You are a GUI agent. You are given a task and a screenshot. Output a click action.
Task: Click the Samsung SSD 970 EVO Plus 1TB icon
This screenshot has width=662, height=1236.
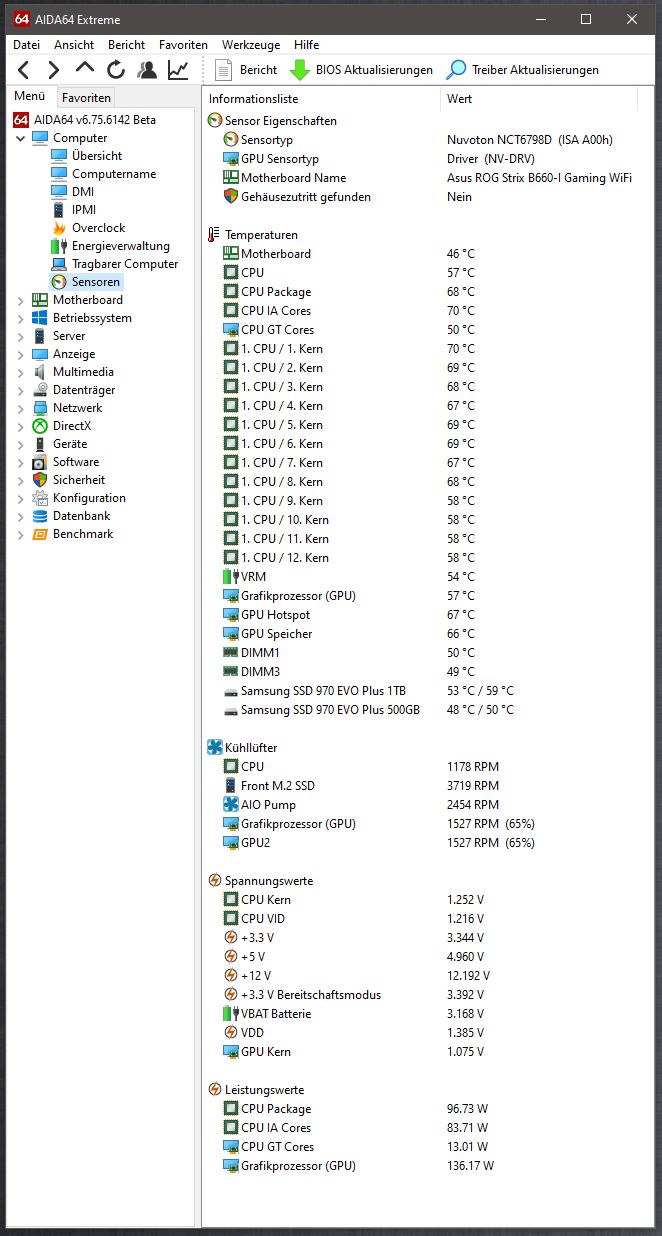point(231,691)
